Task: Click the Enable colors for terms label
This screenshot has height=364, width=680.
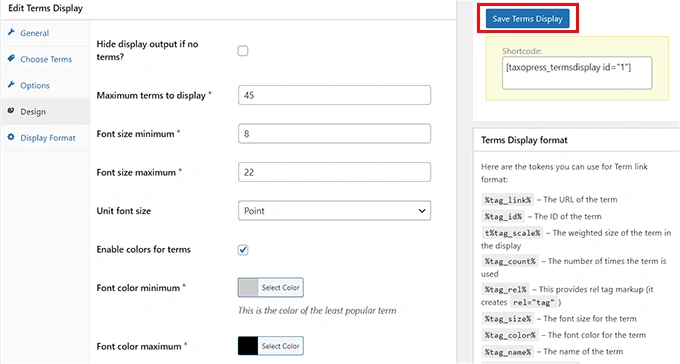Action: point(144,249)
